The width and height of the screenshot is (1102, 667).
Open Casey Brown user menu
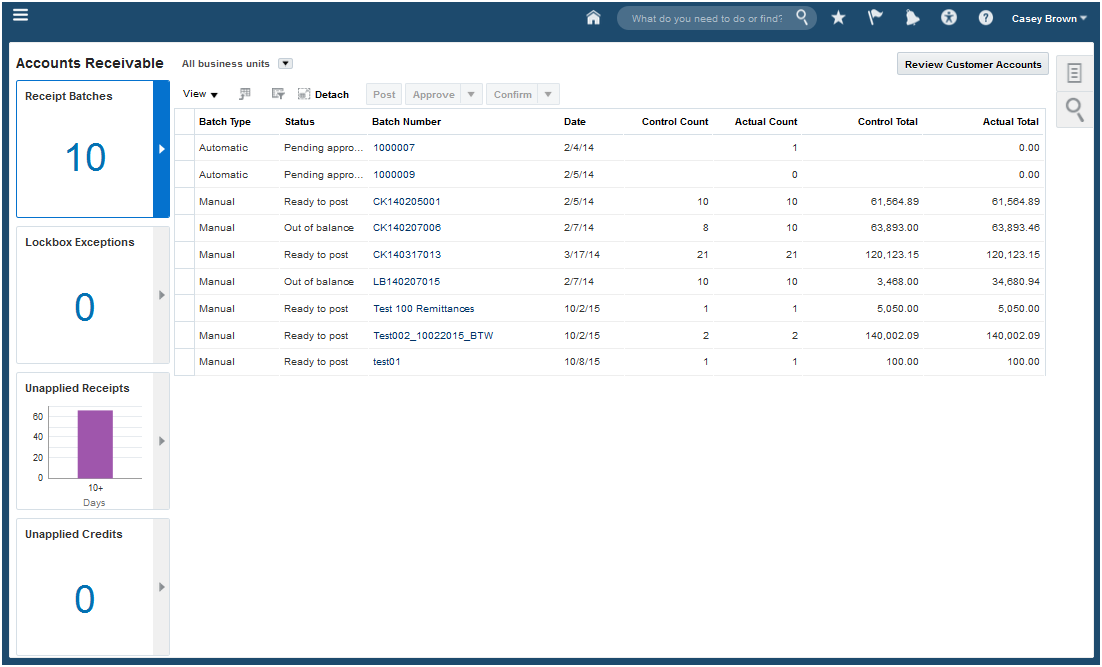(x=1049, y=18)
